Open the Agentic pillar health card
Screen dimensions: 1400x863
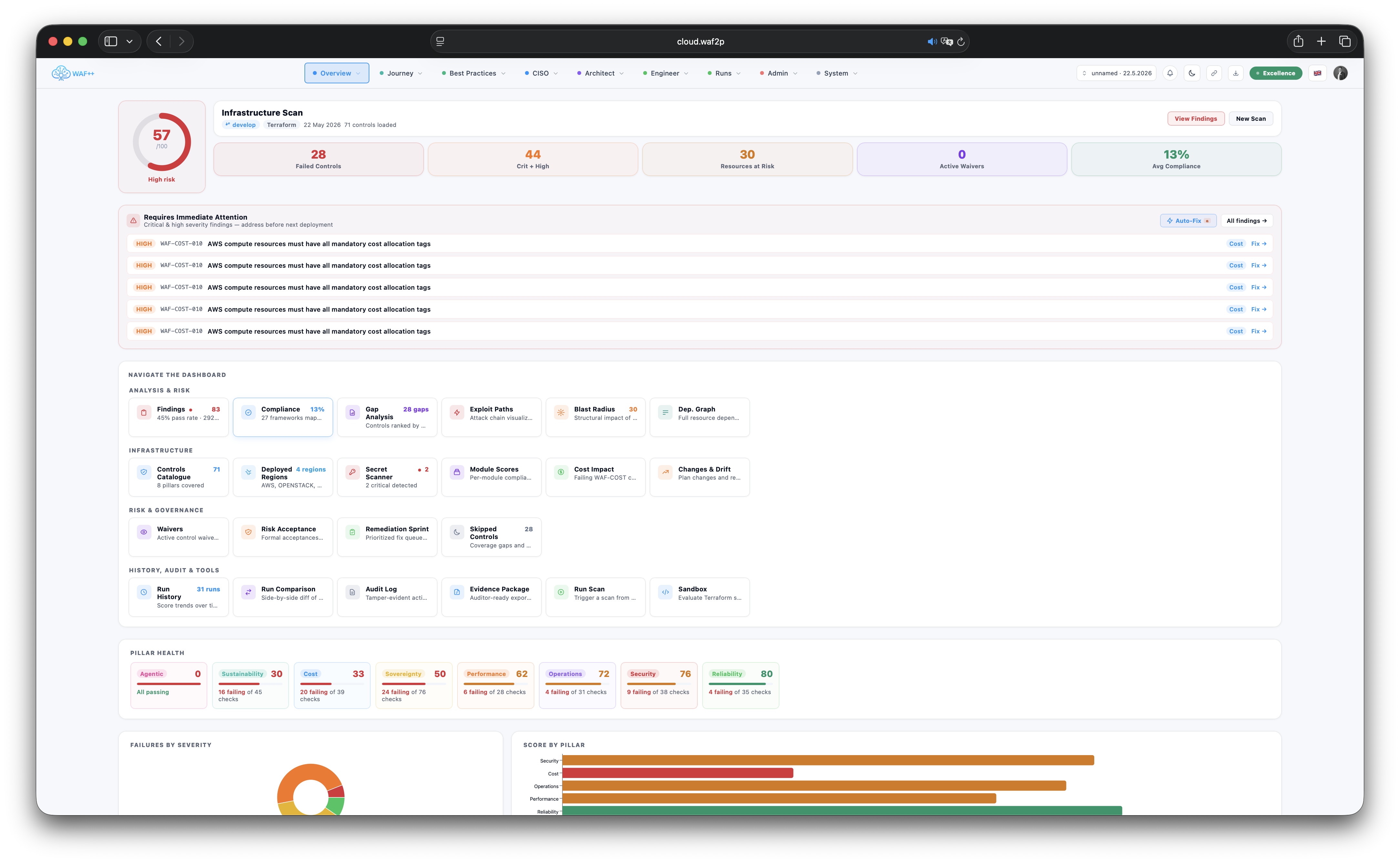pos(168,685)
